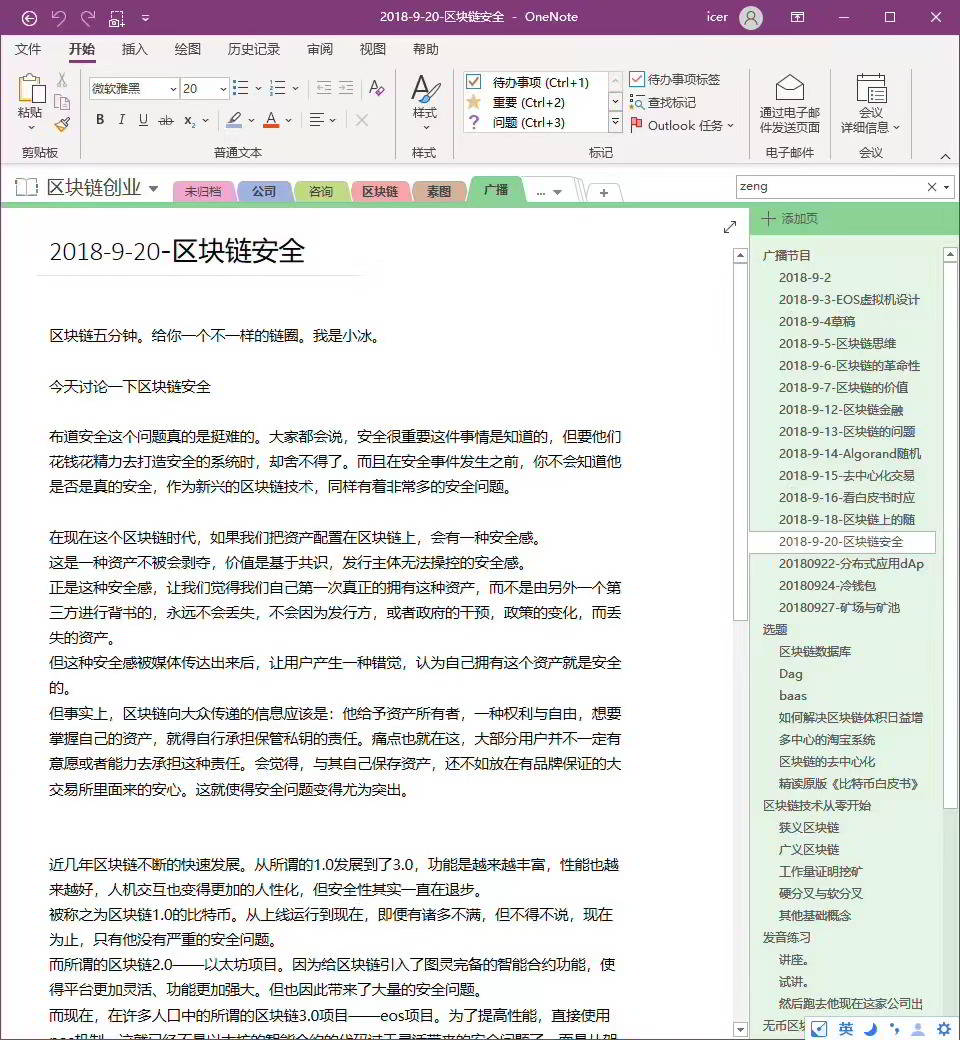The width and height of the screenshot is (960, 1040).
Task: Open Meeting Details dropdown
Action: point(870,103)
